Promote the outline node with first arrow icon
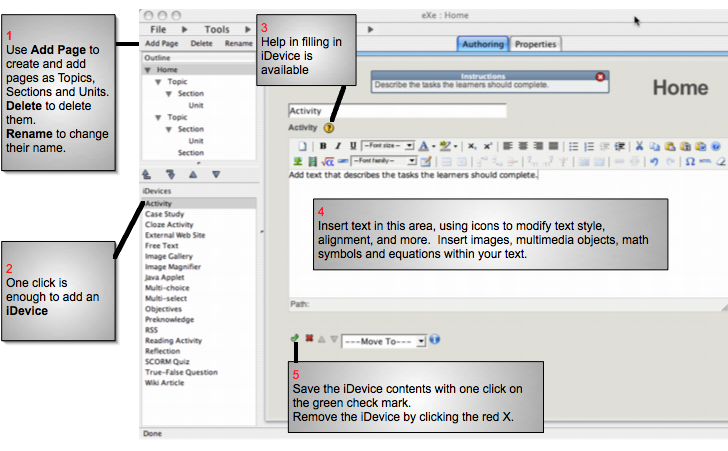728x451 pixels. [146, 175]
